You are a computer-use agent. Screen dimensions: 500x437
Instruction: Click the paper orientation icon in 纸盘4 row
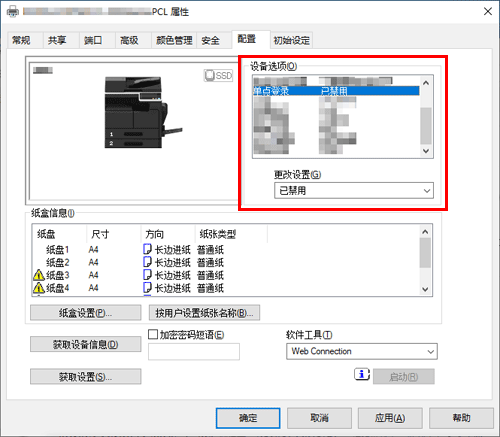(x=147, y=287)
